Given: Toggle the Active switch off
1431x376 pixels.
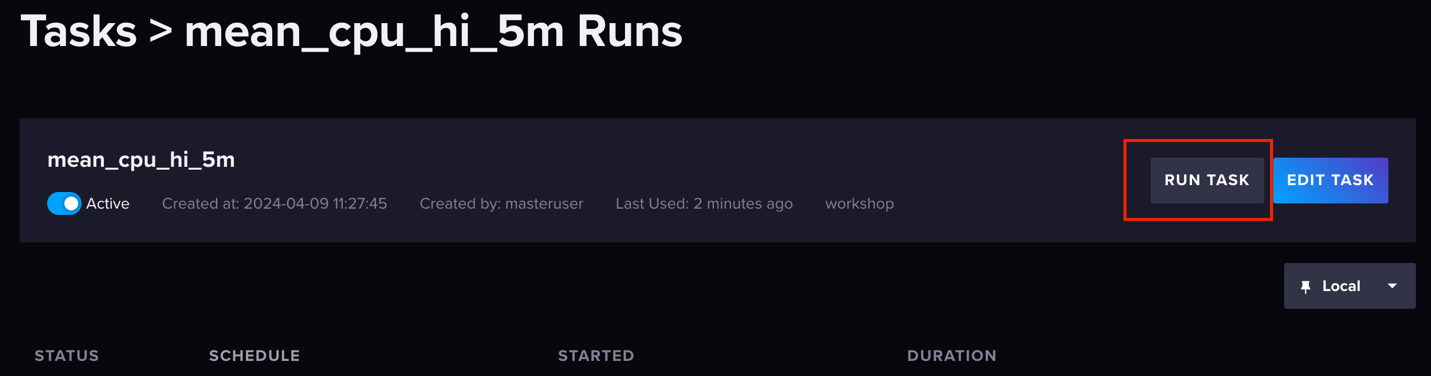Looking at the screenshot, I should click(64, 203).
